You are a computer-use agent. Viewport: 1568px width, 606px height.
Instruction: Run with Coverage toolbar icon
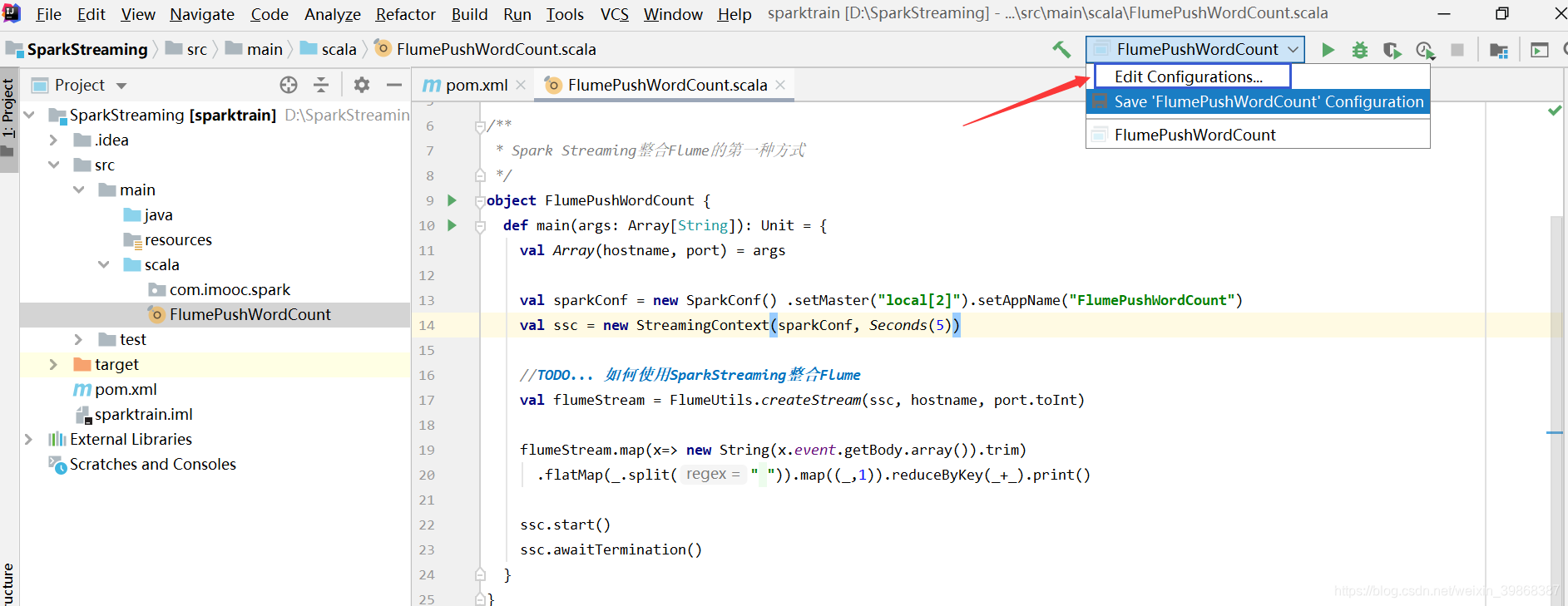[x=1392, y=50]
